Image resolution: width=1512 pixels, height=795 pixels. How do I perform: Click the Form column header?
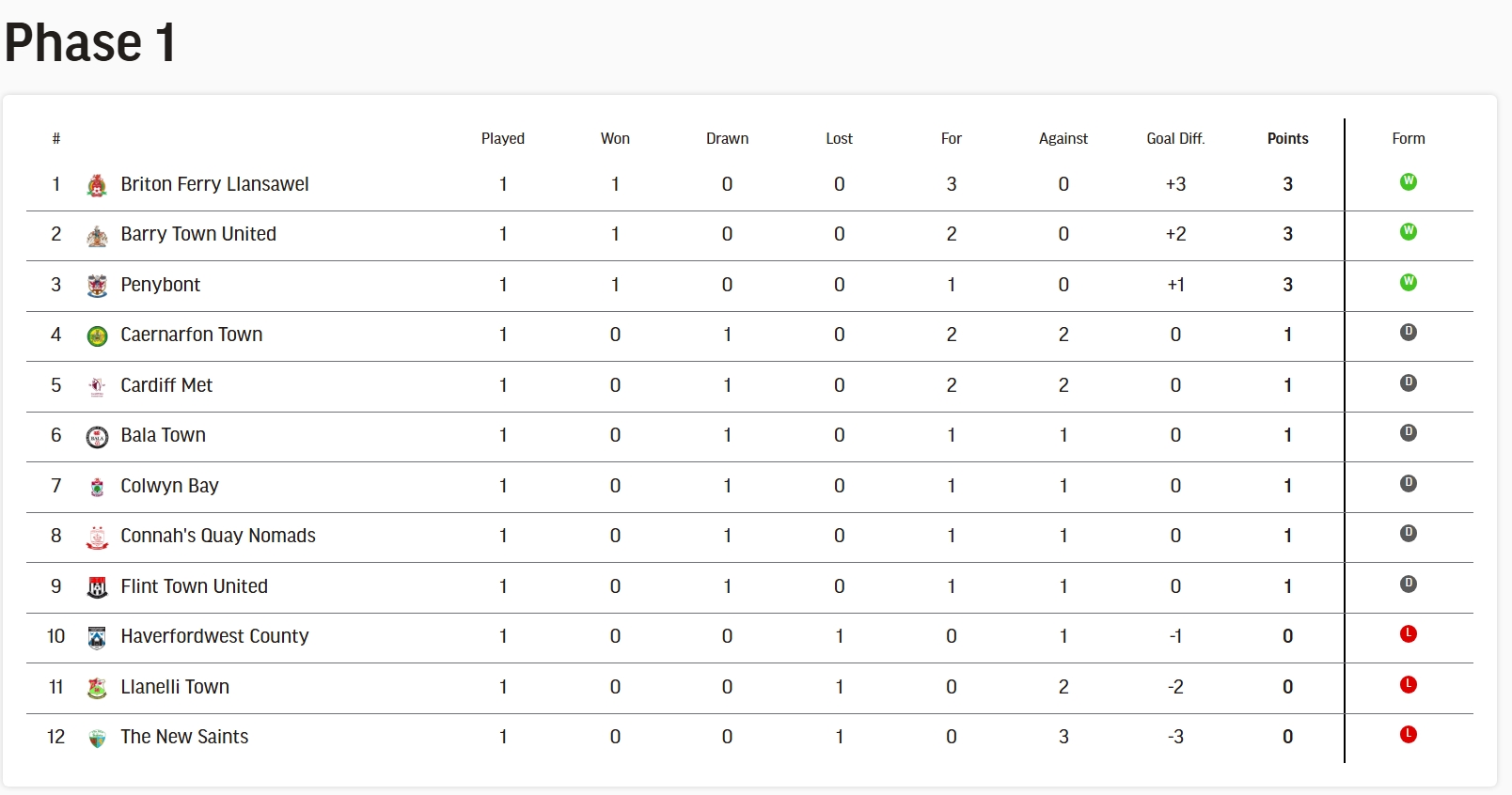point(1409,138)
